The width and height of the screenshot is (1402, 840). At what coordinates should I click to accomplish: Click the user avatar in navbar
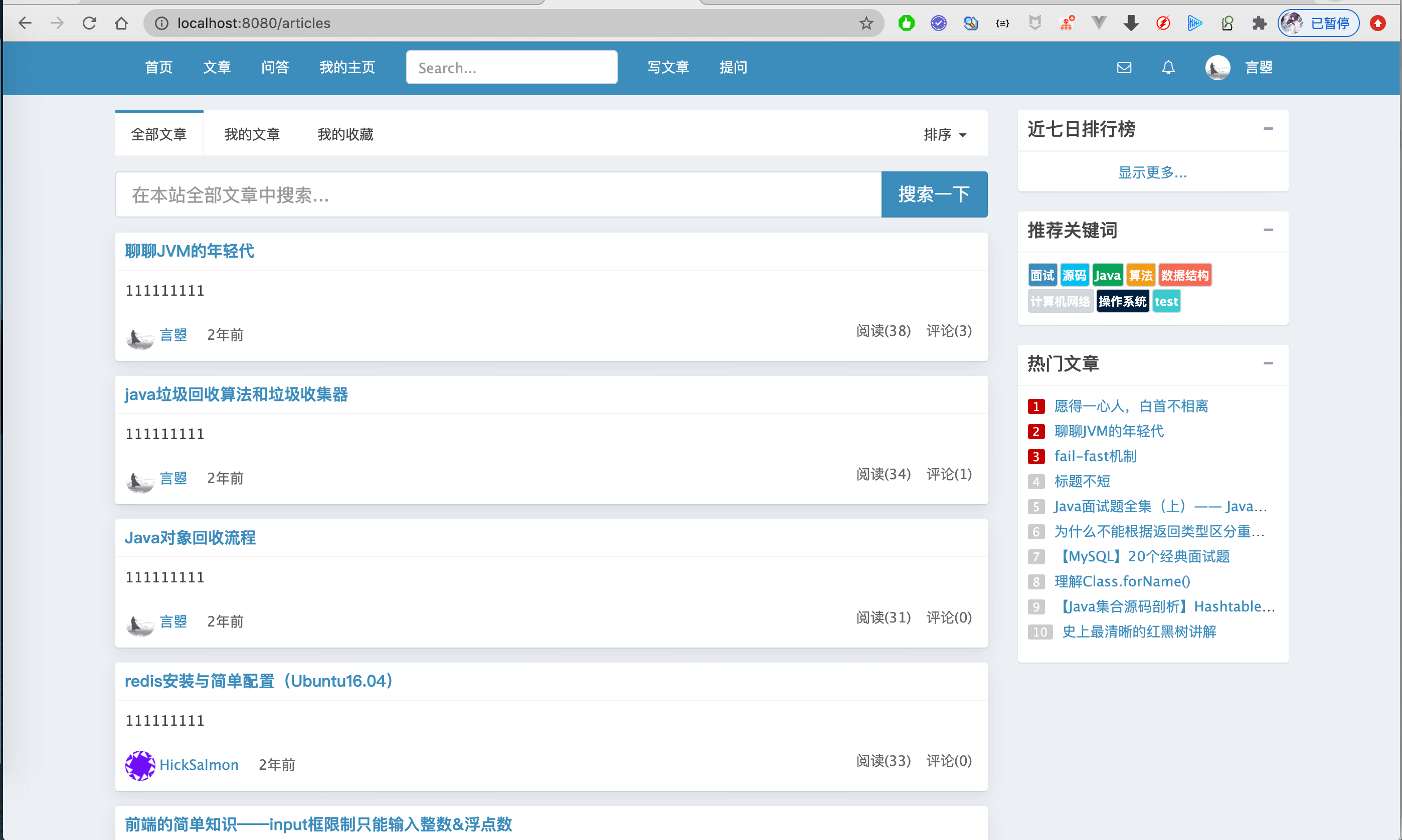click(1217, 67)
